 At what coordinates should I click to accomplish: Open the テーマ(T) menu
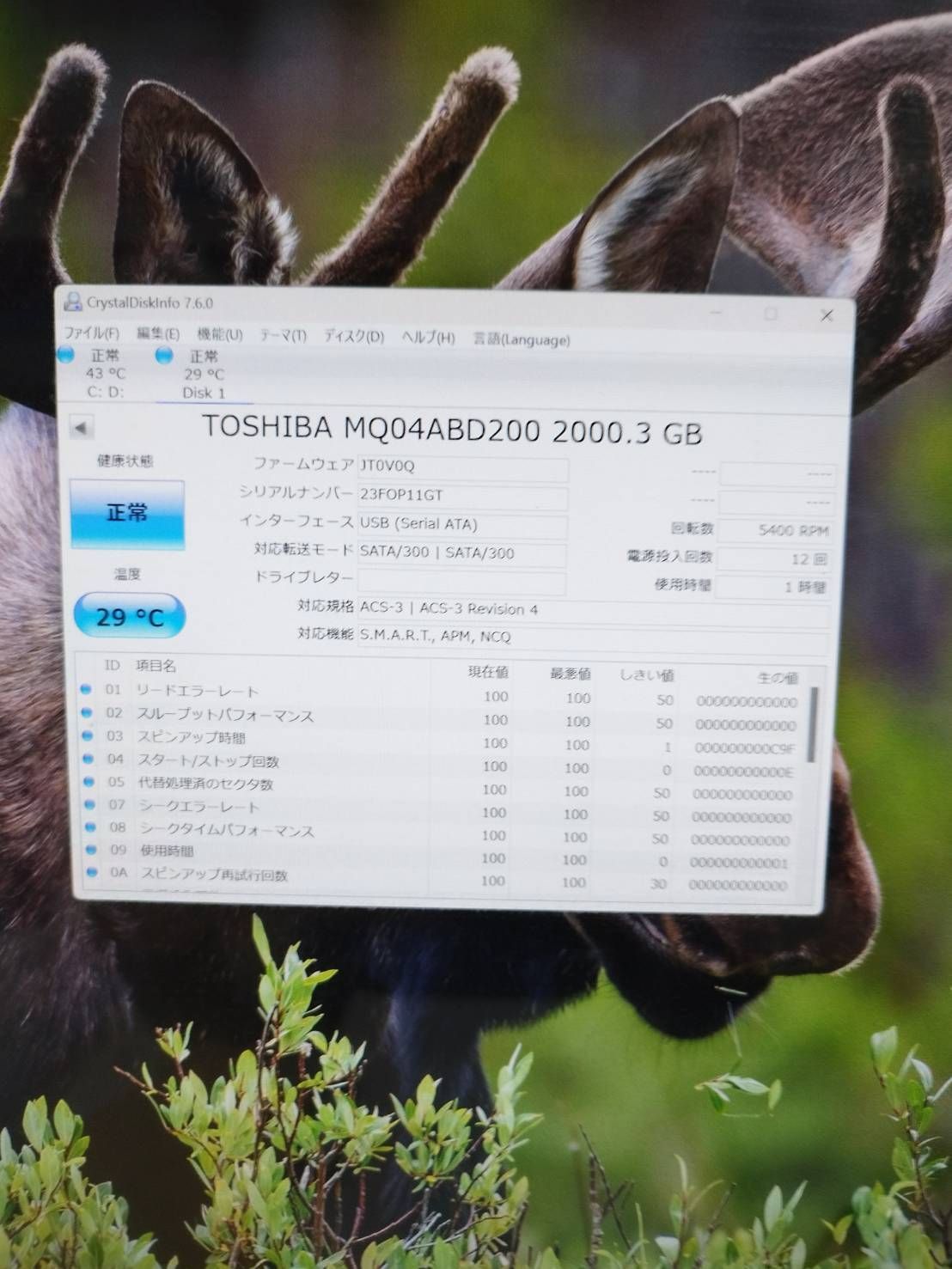point(283,336)
